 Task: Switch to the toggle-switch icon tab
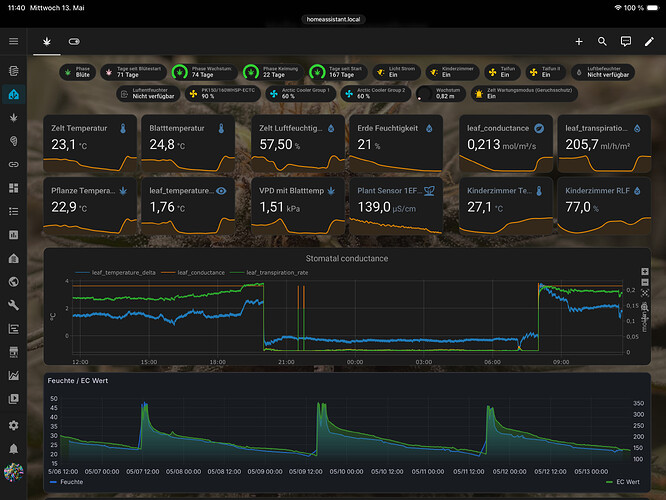74,41
